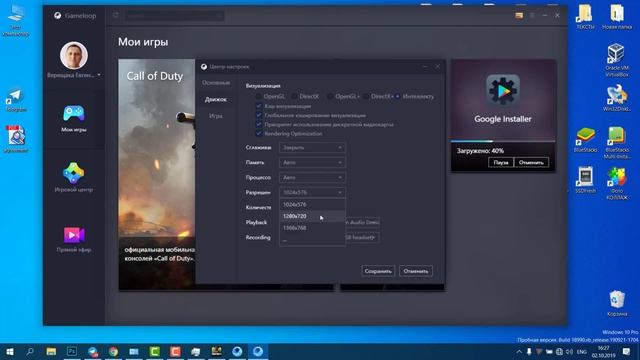Click the Сохранить button

pyautogui.click(x=378, y=271)
